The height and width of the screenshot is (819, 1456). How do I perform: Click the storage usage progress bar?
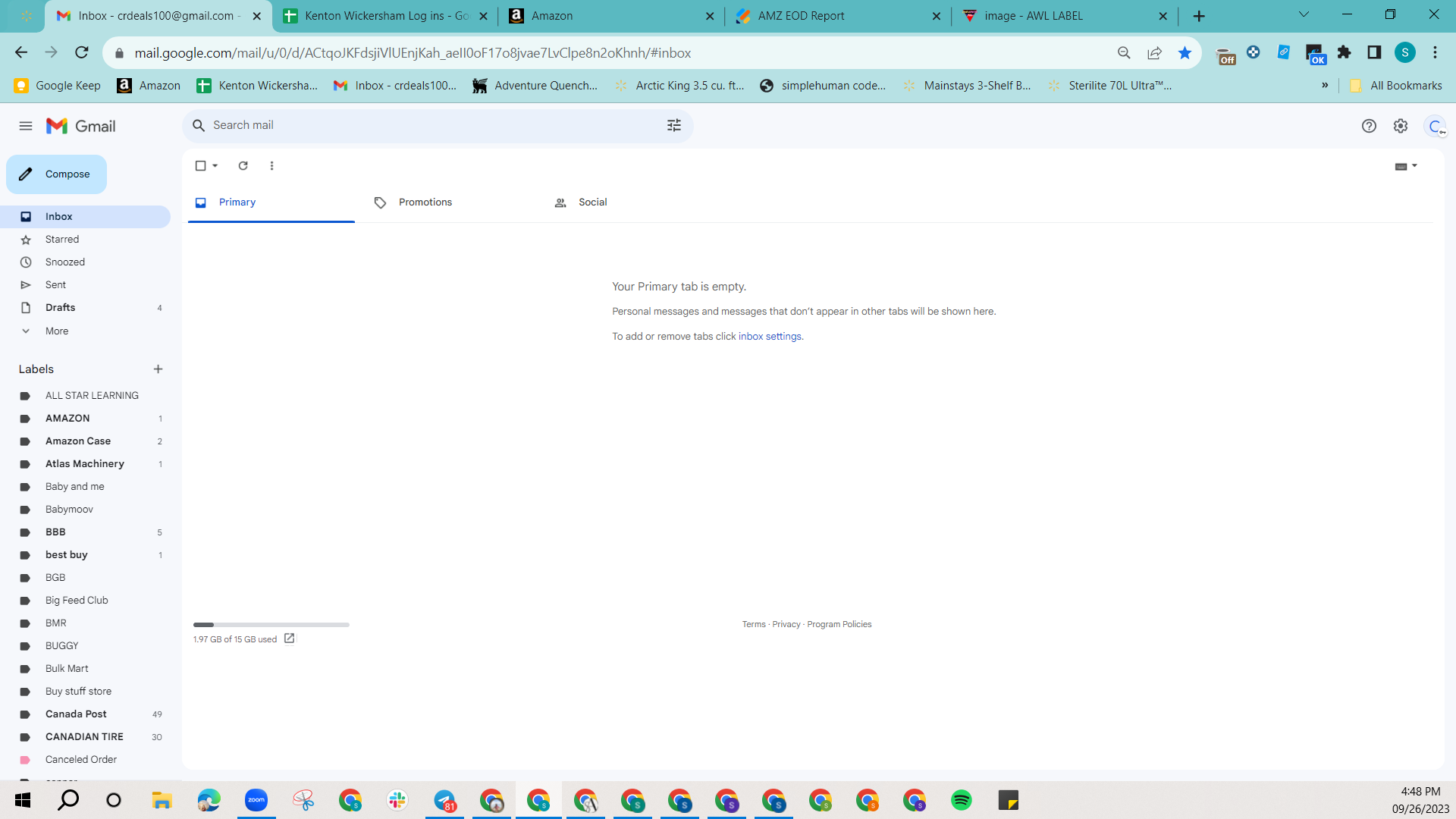click(x=271, y=625)
